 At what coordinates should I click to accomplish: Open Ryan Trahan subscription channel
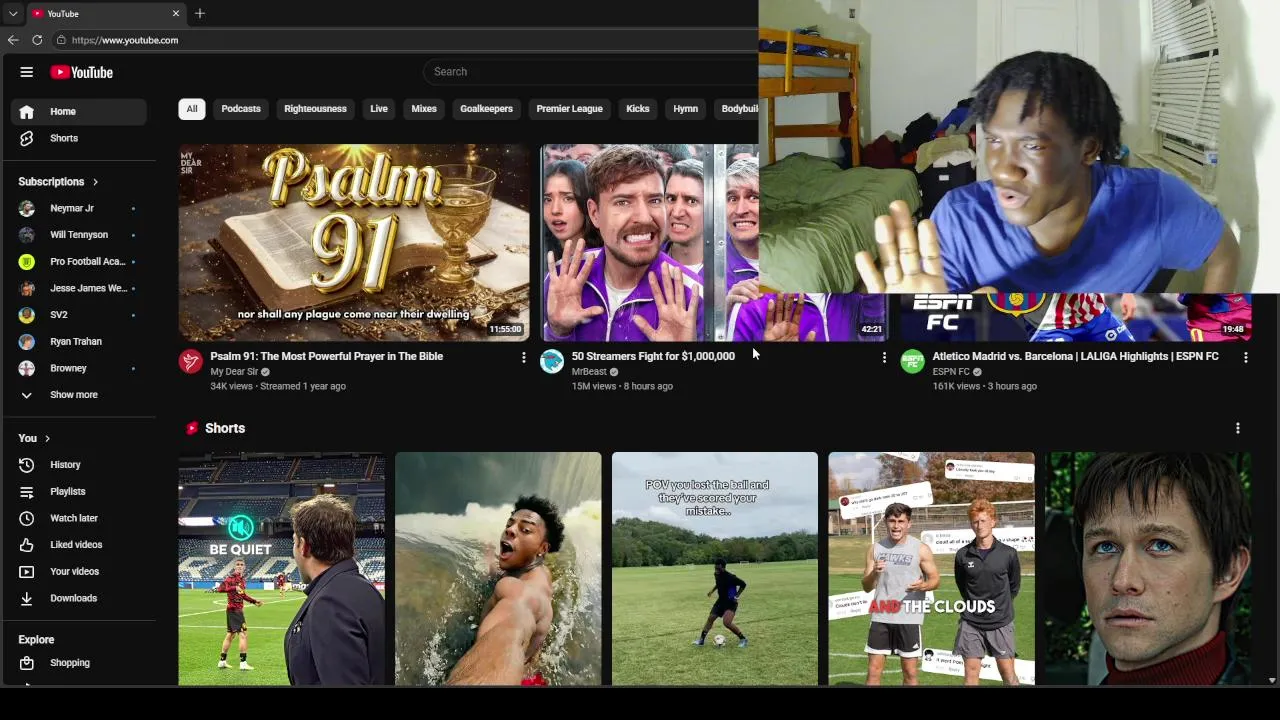(78, 342)
